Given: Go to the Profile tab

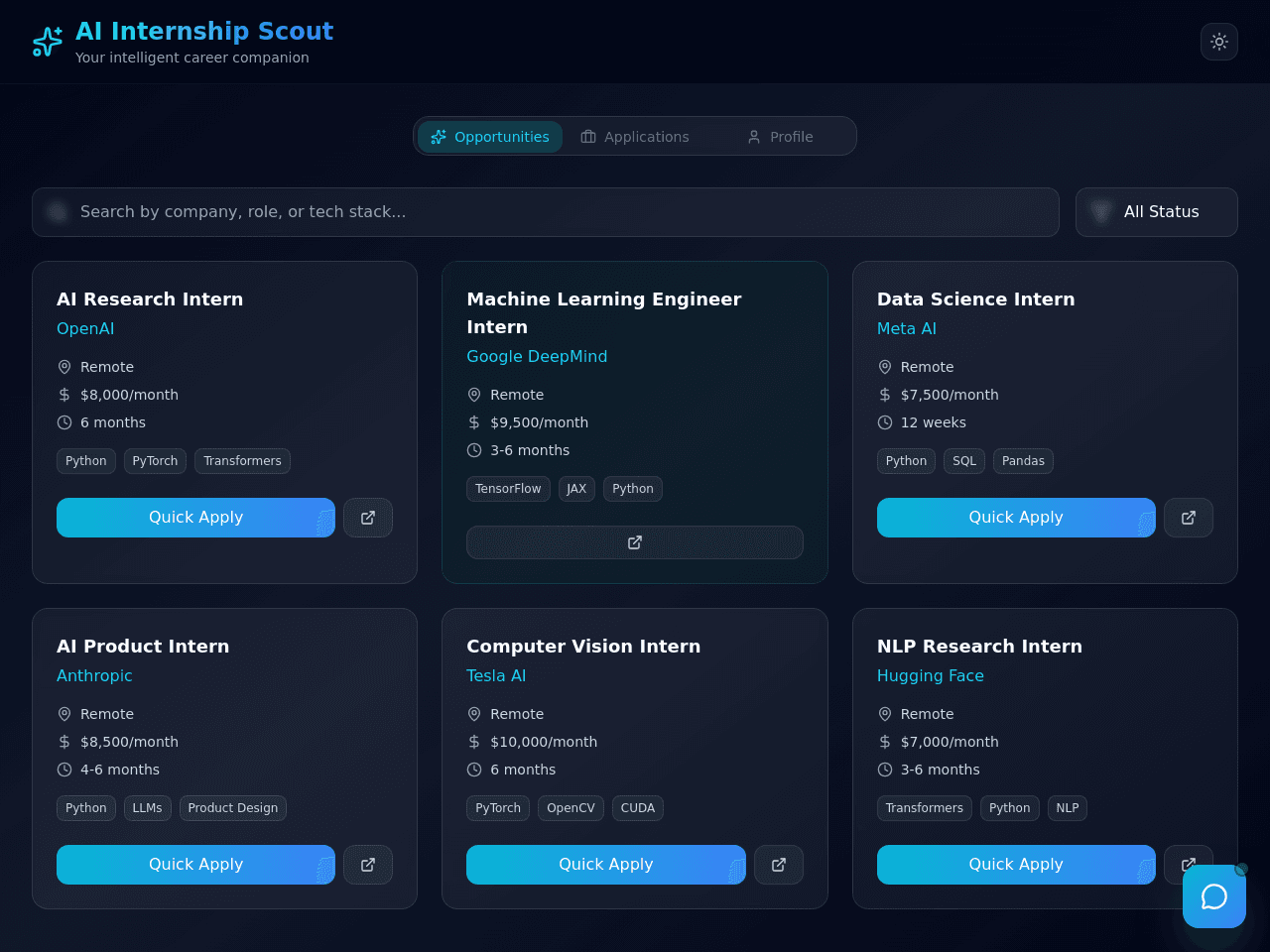Looking at the screenshot, I should point(780,137).
